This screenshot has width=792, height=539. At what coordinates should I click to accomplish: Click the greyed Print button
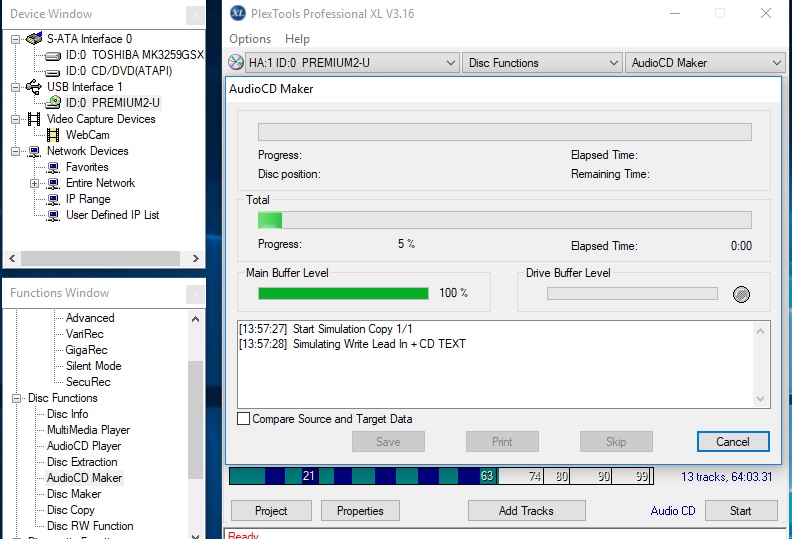(x=502, y=442)
